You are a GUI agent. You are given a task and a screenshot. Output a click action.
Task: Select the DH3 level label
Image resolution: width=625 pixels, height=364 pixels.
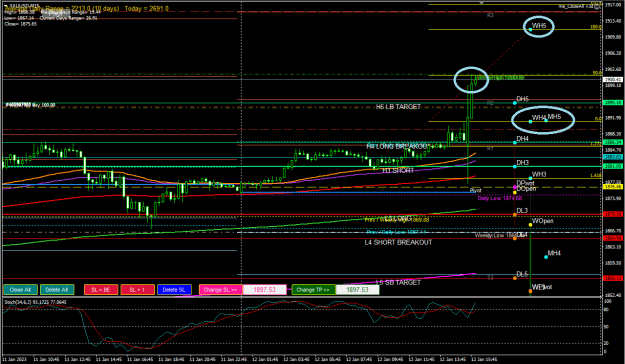(523, 163)
